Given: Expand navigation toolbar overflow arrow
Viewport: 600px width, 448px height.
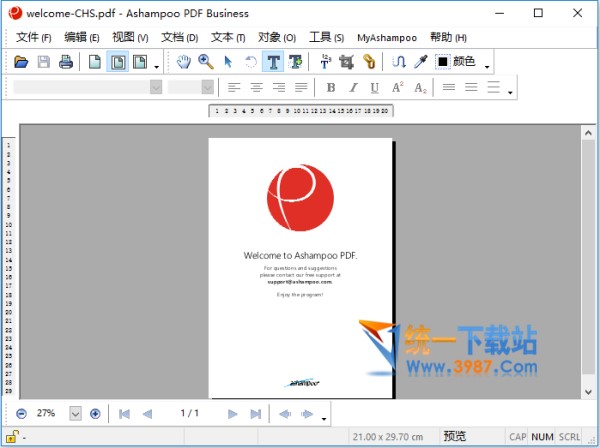Looking at the screenshot, I should [324, 419].
